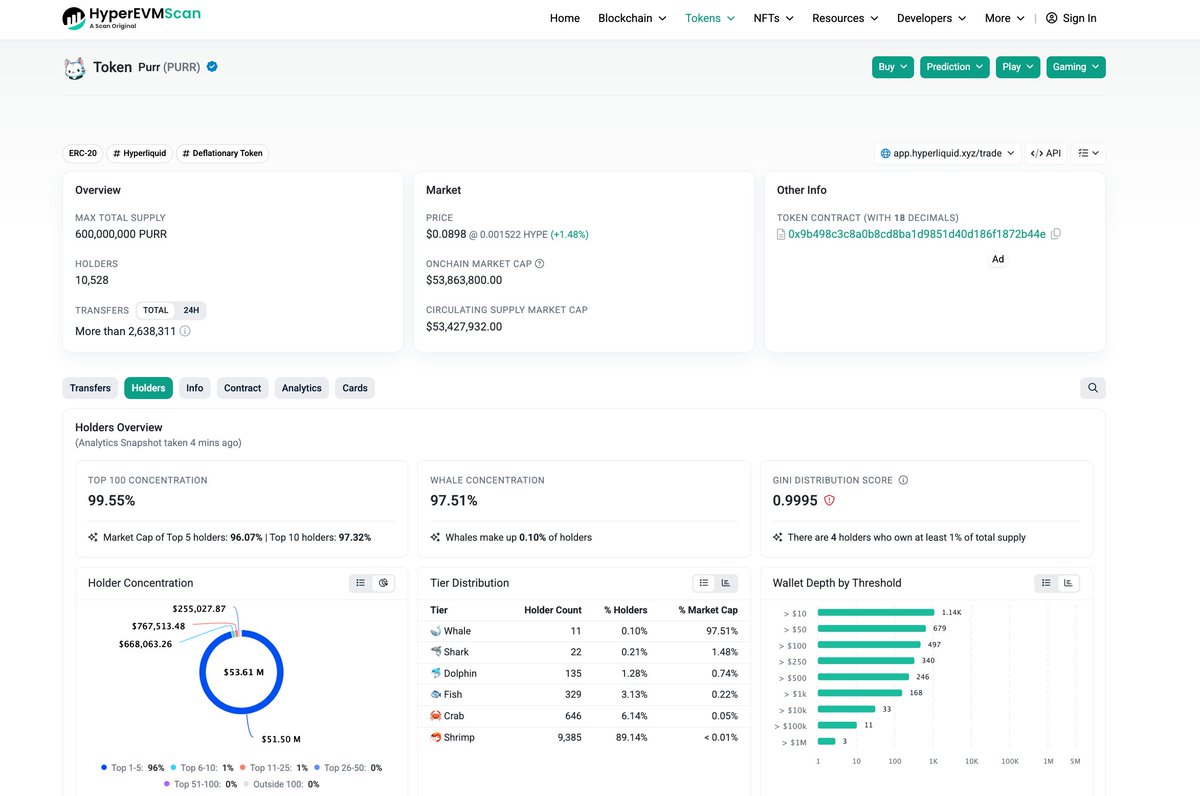Open the Play dropdown button

pos(1018,67)
